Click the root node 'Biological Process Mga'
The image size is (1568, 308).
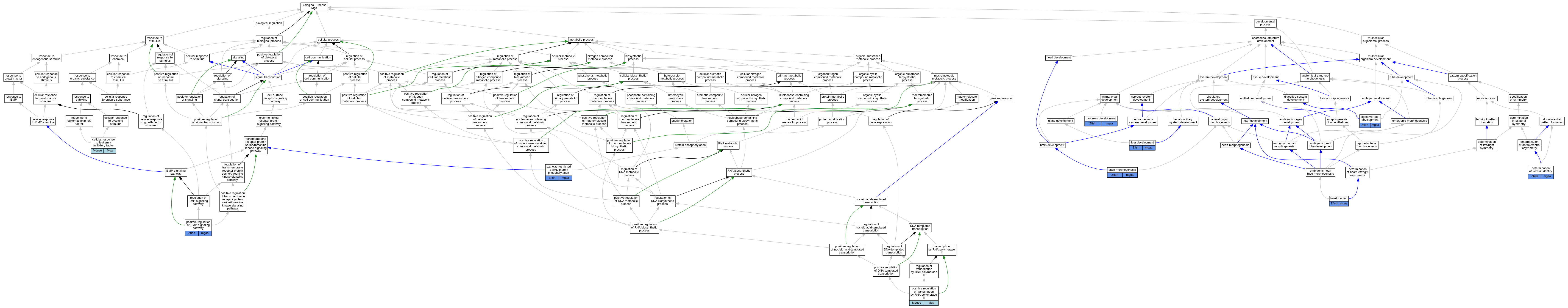coord(314,6)
